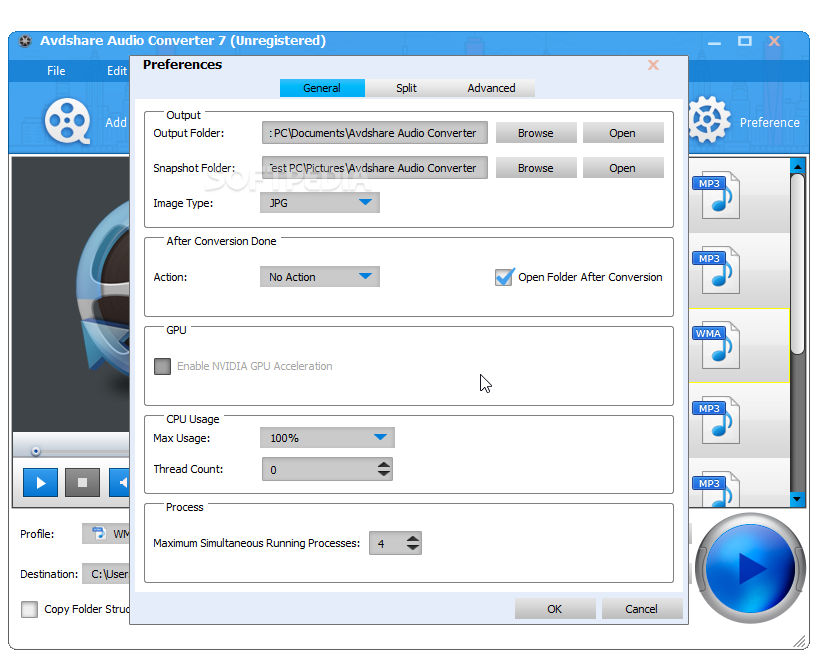This screenshot has height=658, width=818.
Task: Open the Output Folder
Action: coord(623,133)
